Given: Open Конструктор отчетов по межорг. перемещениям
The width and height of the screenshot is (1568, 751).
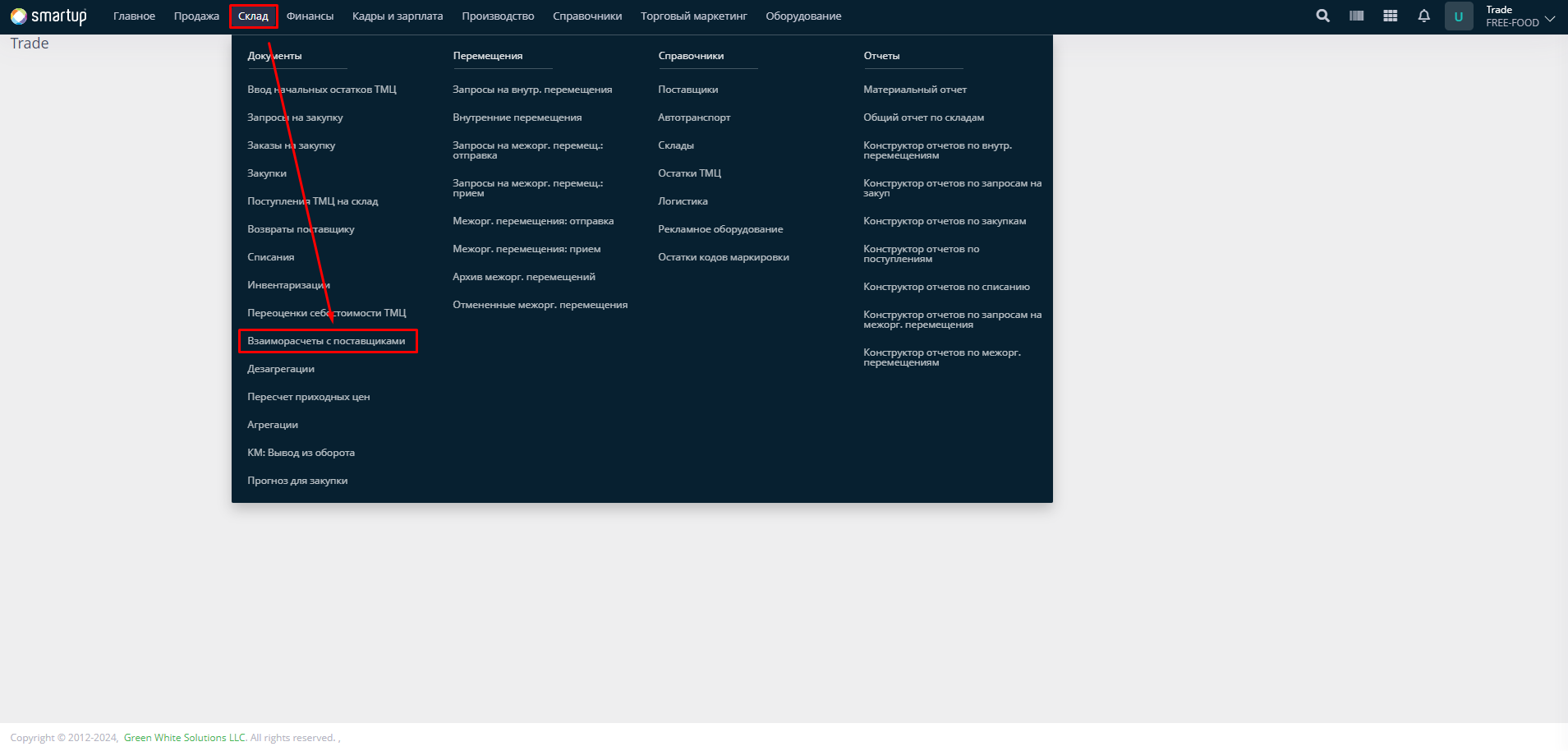Looking at the screenshot, I should (x=942, y=357).
